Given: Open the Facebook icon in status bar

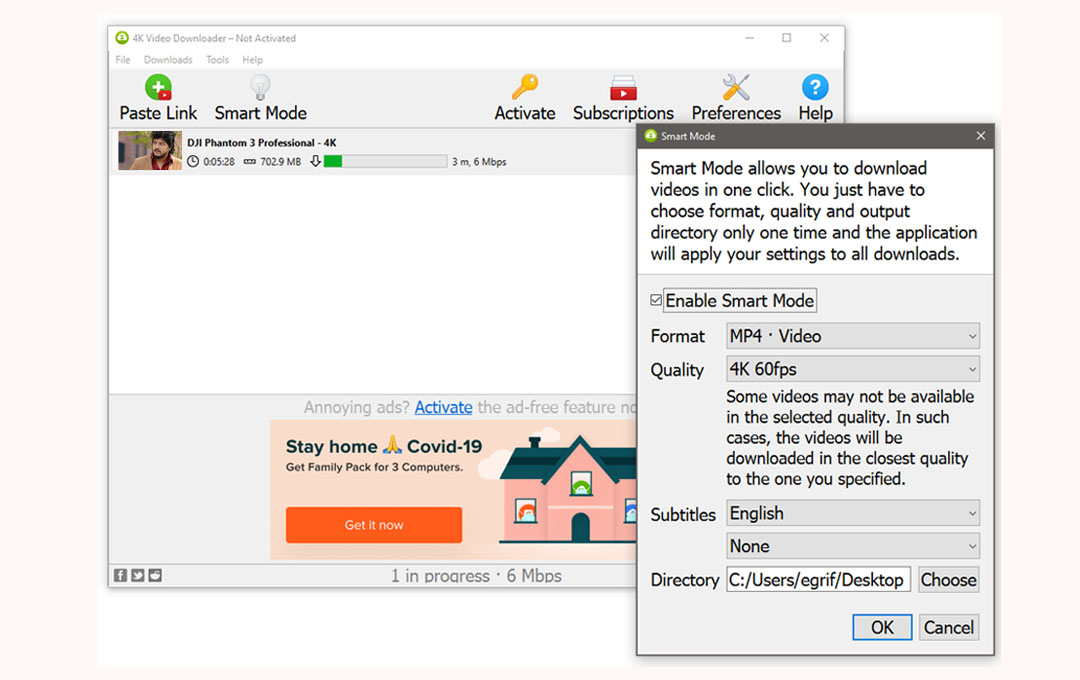Looking at the screenshot, I should (x=121, y=575).
